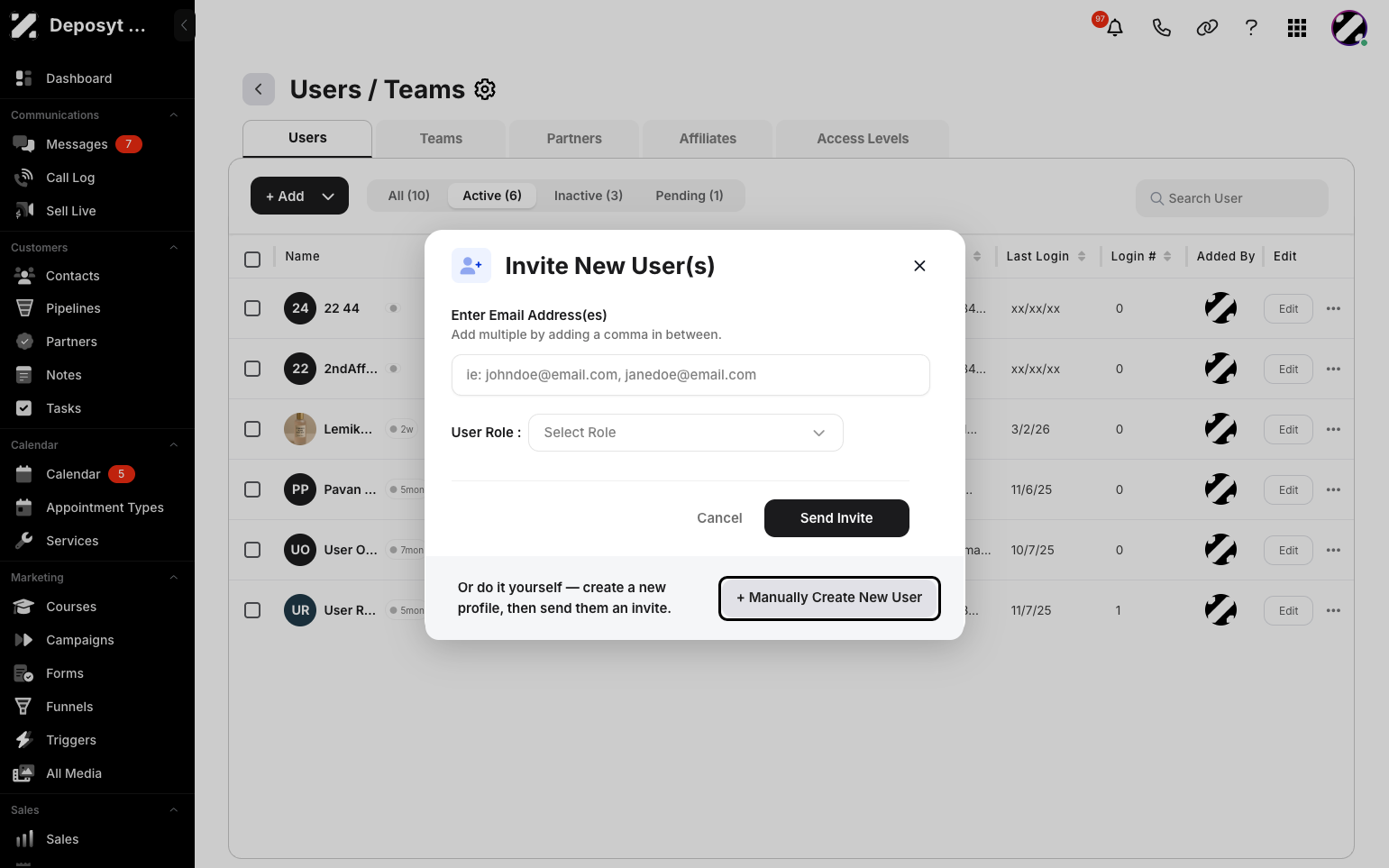The width and height of the screenshot is (1389, 868).
Task: Collapse the Calendar sidebar section header
Action: coord(174,445)
